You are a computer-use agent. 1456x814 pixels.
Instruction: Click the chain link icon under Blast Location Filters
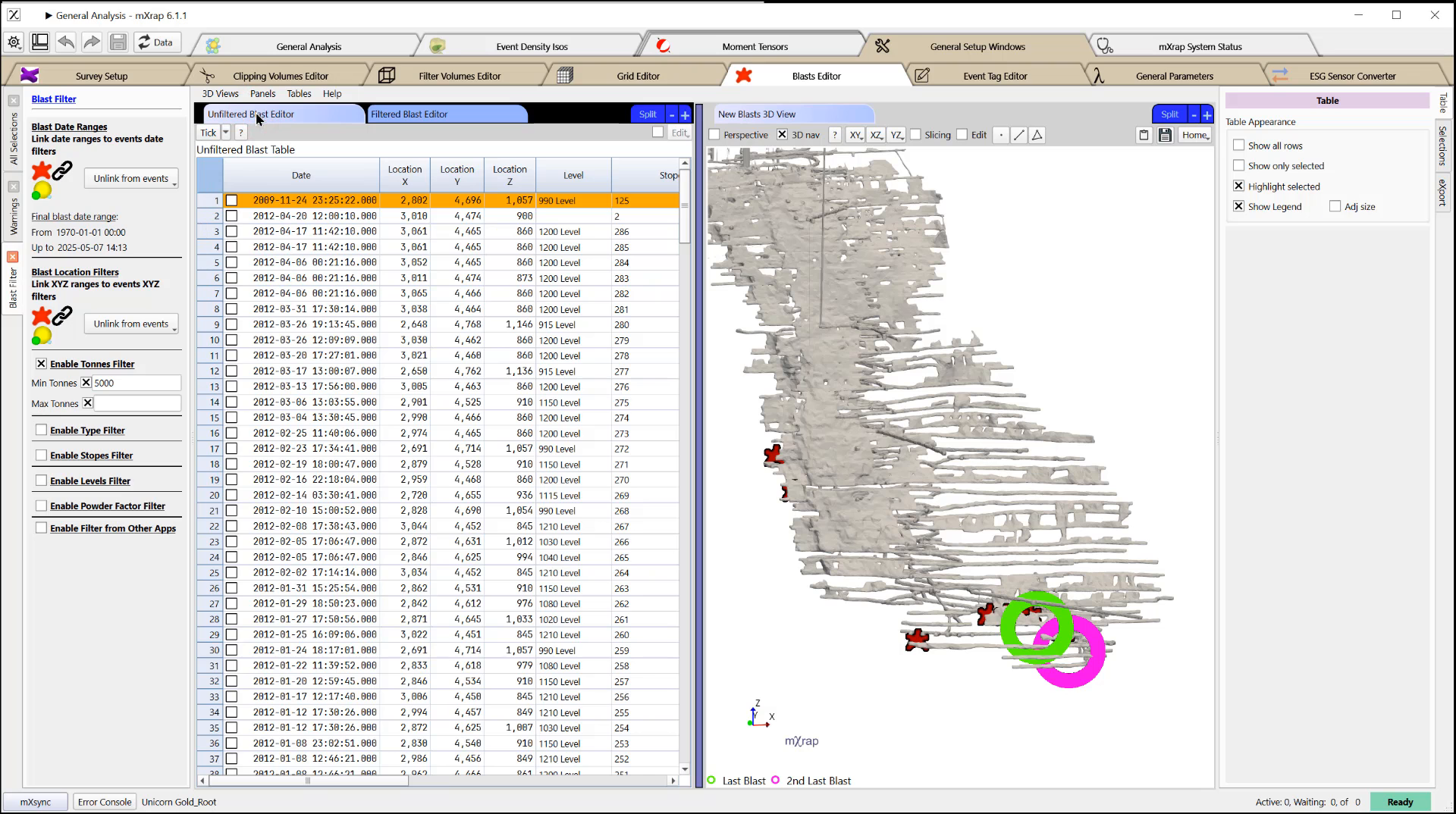point(62,315)
